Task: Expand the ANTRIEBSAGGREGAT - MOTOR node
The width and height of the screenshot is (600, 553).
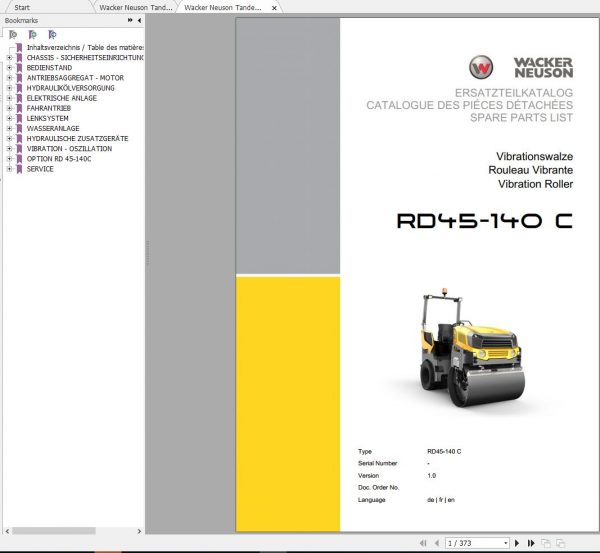Action: (x=10, y=78)
